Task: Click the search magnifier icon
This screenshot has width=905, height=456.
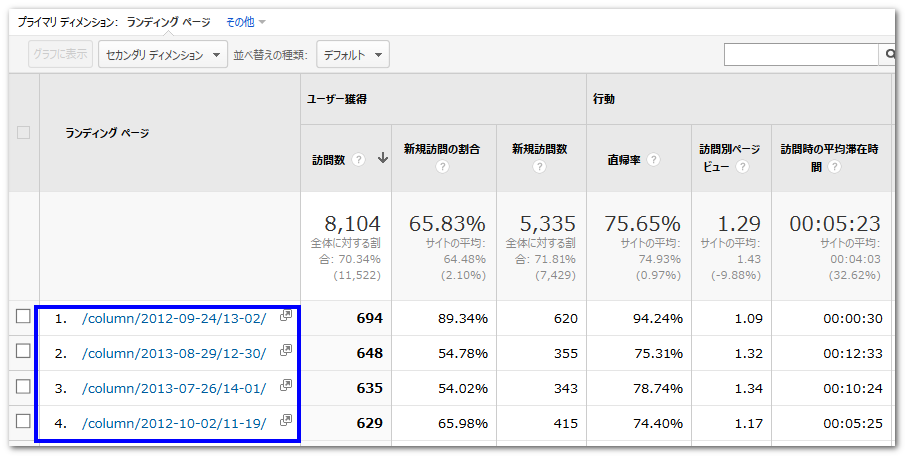Action: tap(889, 54)
